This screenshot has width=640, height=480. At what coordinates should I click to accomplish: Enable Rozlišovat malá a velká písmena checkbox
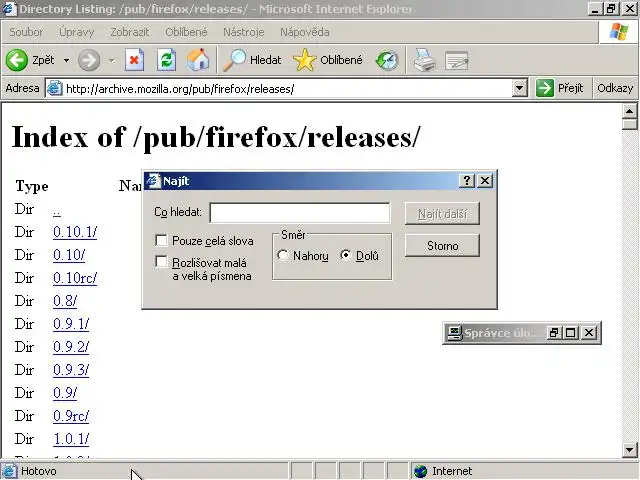pos(161,262)
